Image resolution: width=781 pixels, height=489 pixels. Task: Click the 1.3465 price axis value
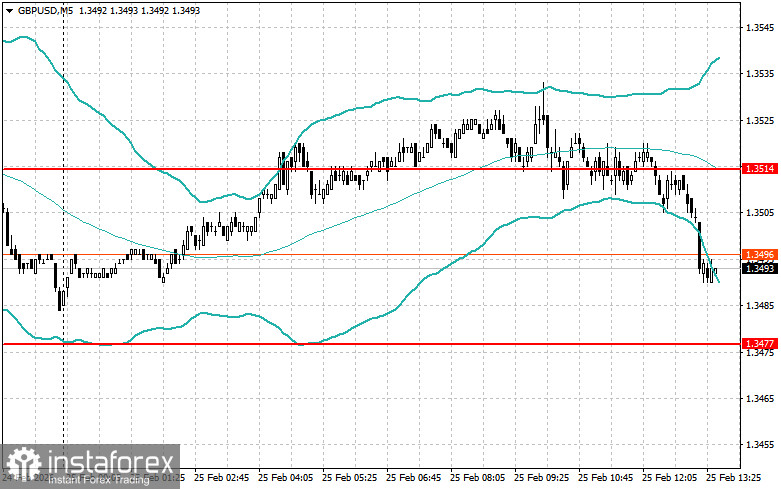[x=760, y=398]
